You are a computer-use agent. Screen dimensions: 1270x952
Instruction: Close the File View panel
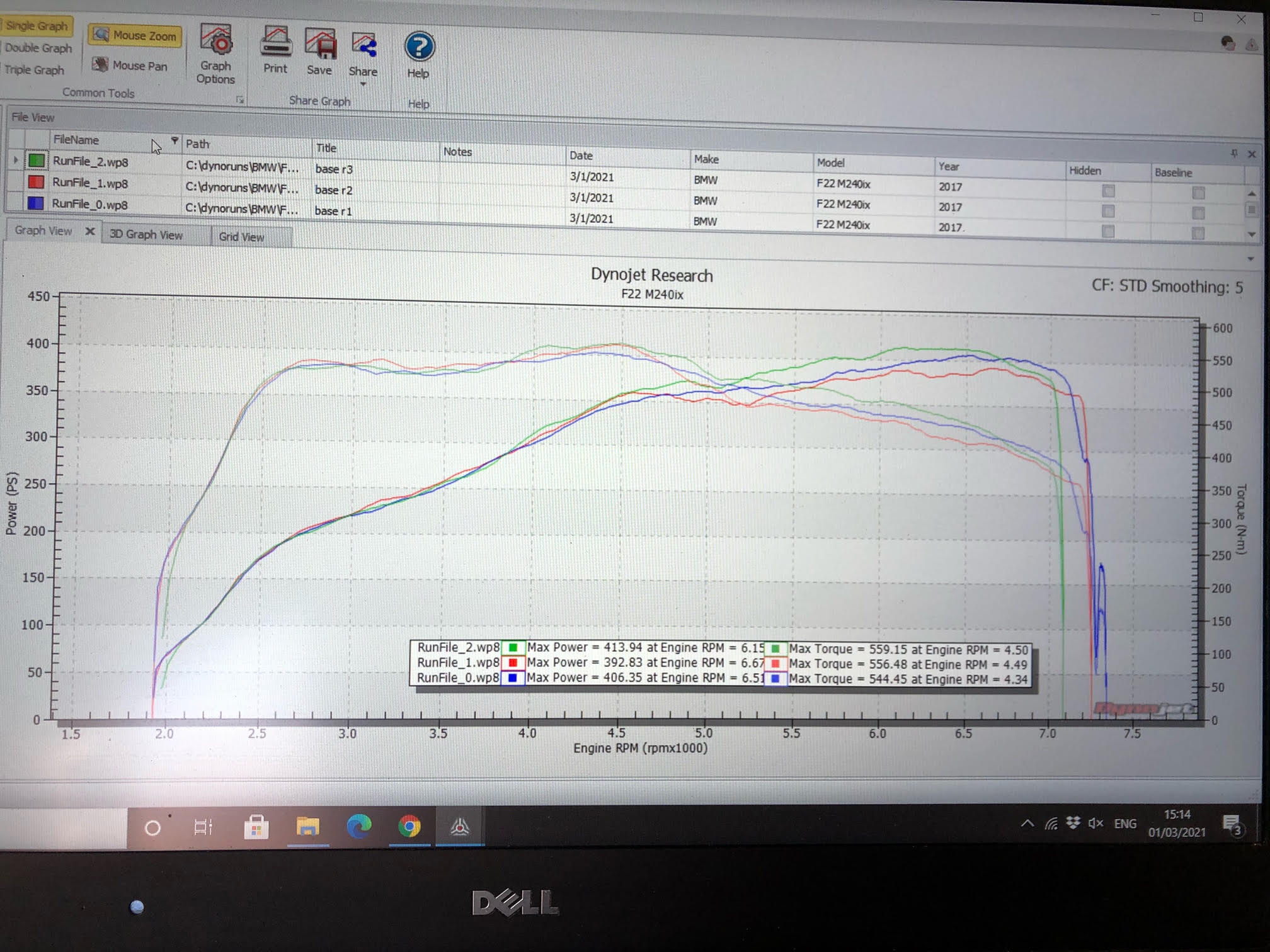tap(1252, 154)
